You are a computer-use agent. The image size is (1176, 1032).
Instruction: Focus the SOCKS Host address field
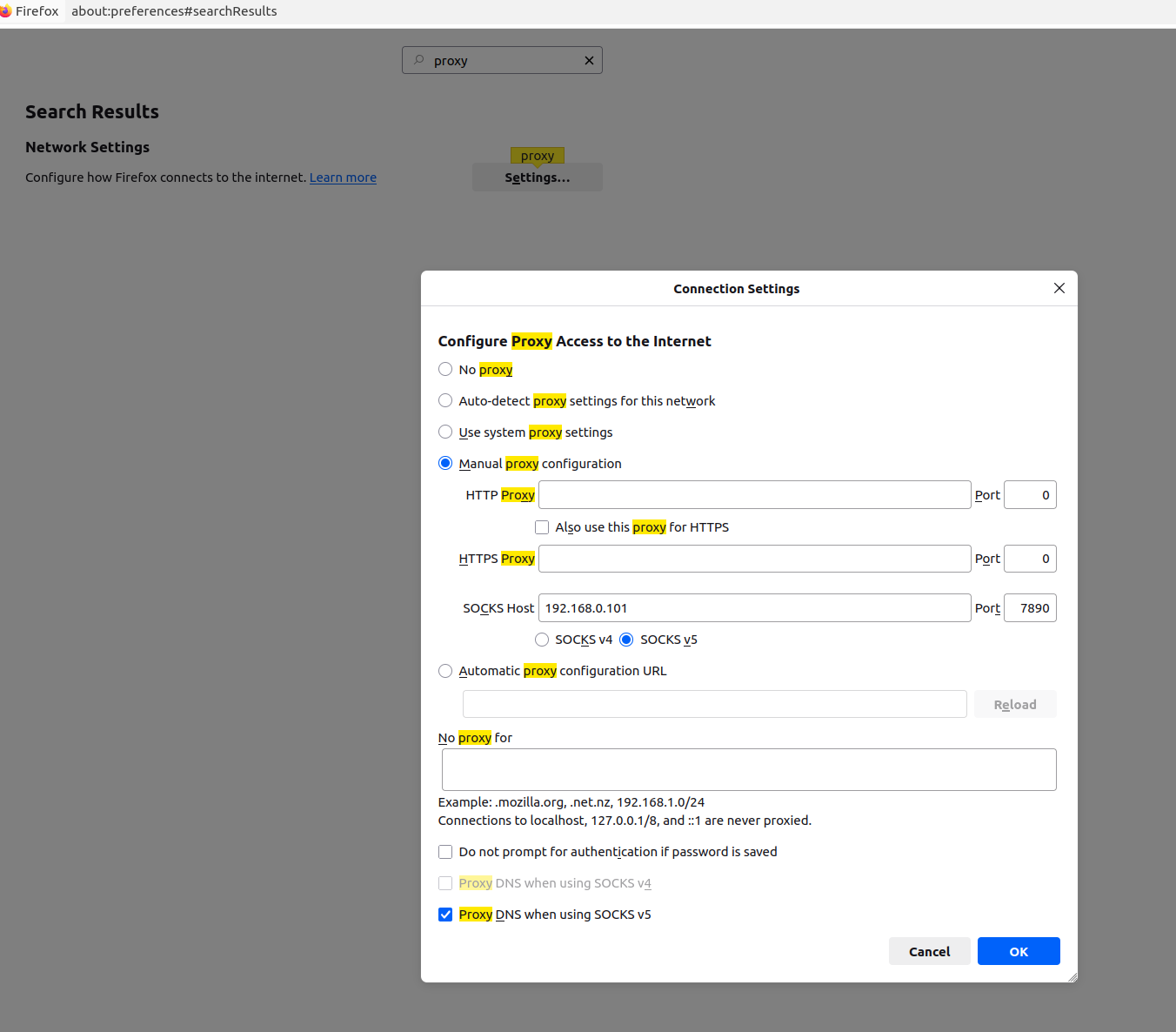[754, 608]
